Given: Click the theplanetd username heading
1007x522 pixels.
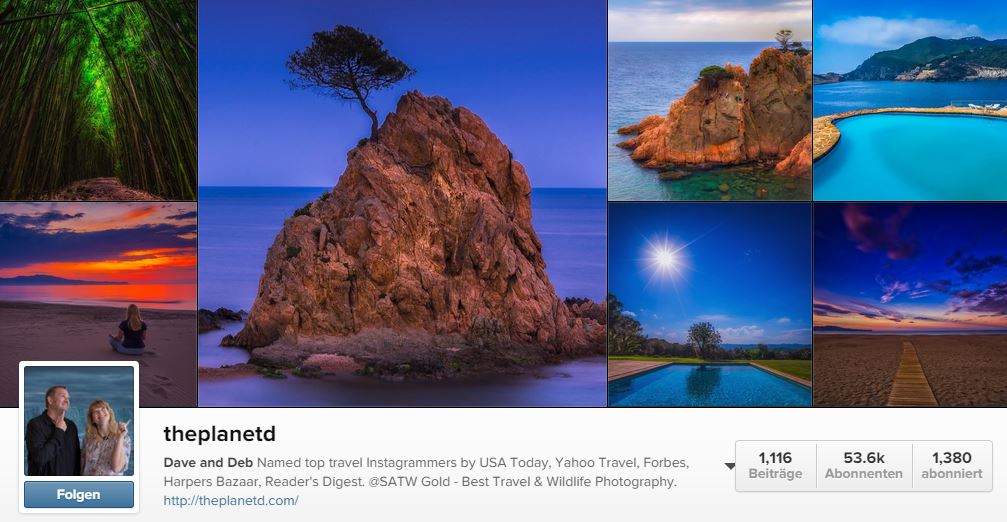Looking at the screenshot, I should coord(220,434).
